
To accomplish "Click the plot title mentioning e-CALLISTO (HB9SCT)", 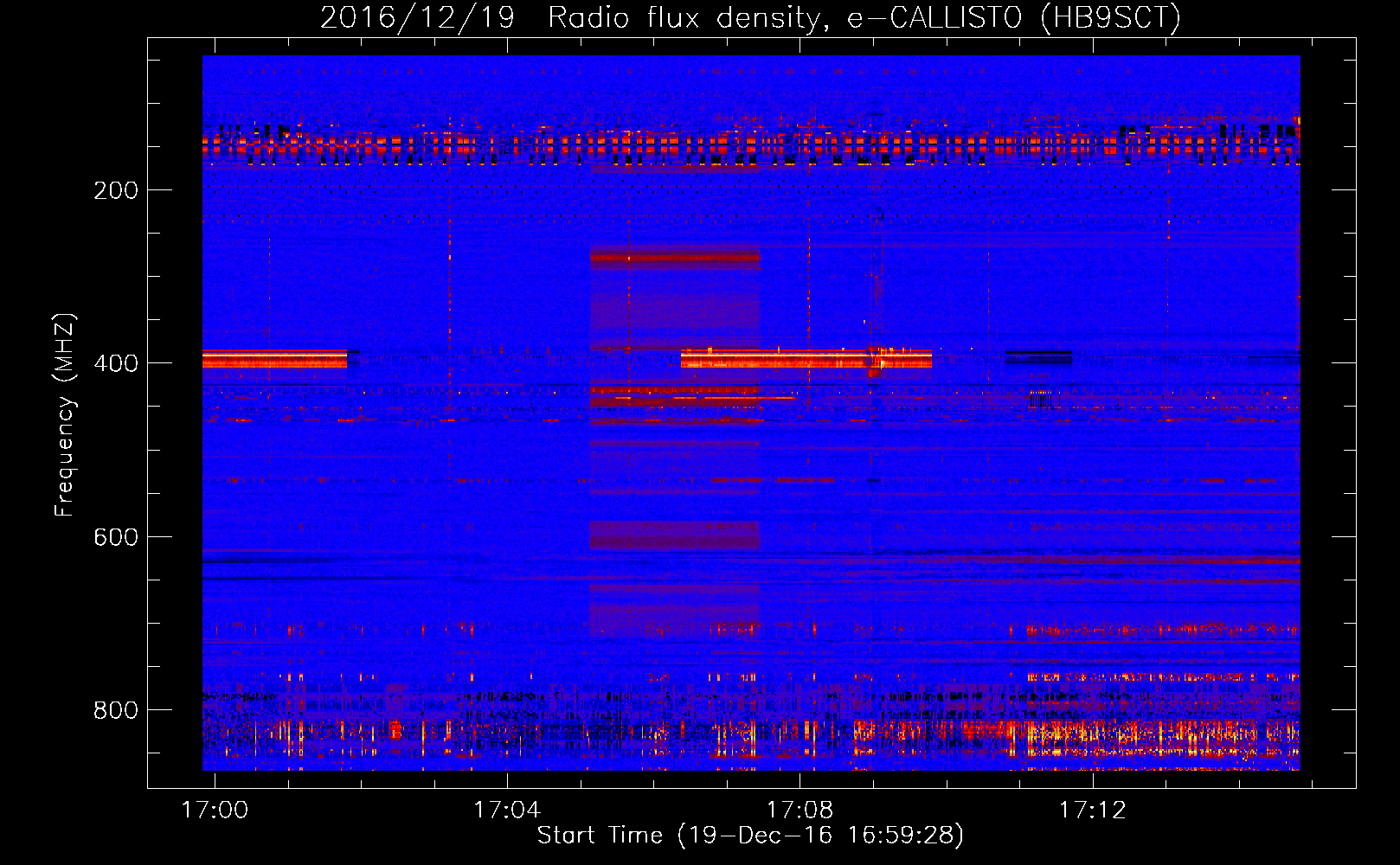I will click(751, 17).
